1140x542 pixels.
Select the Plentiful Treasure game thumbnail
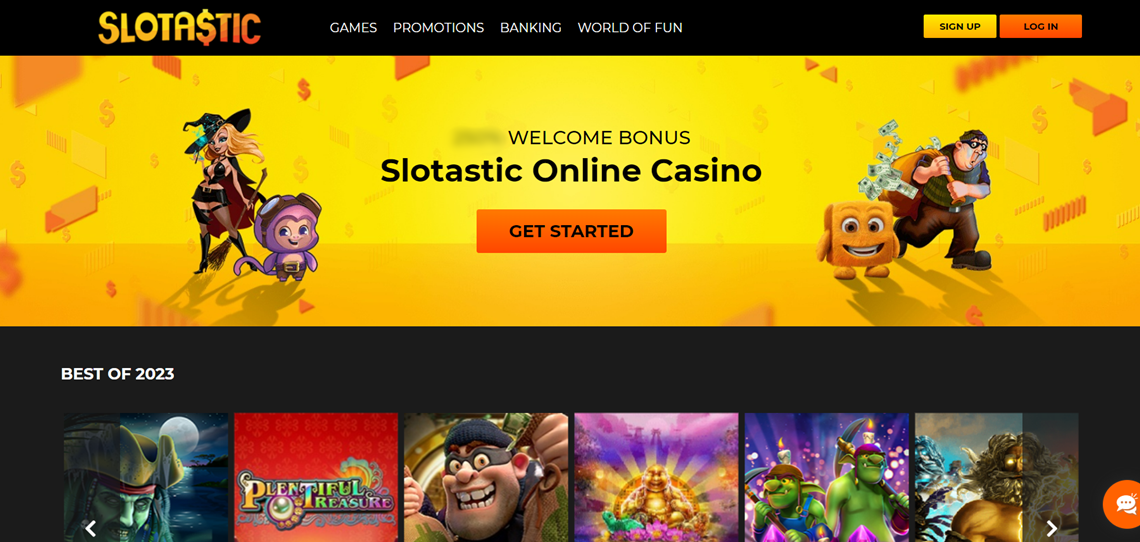(316, 477)
